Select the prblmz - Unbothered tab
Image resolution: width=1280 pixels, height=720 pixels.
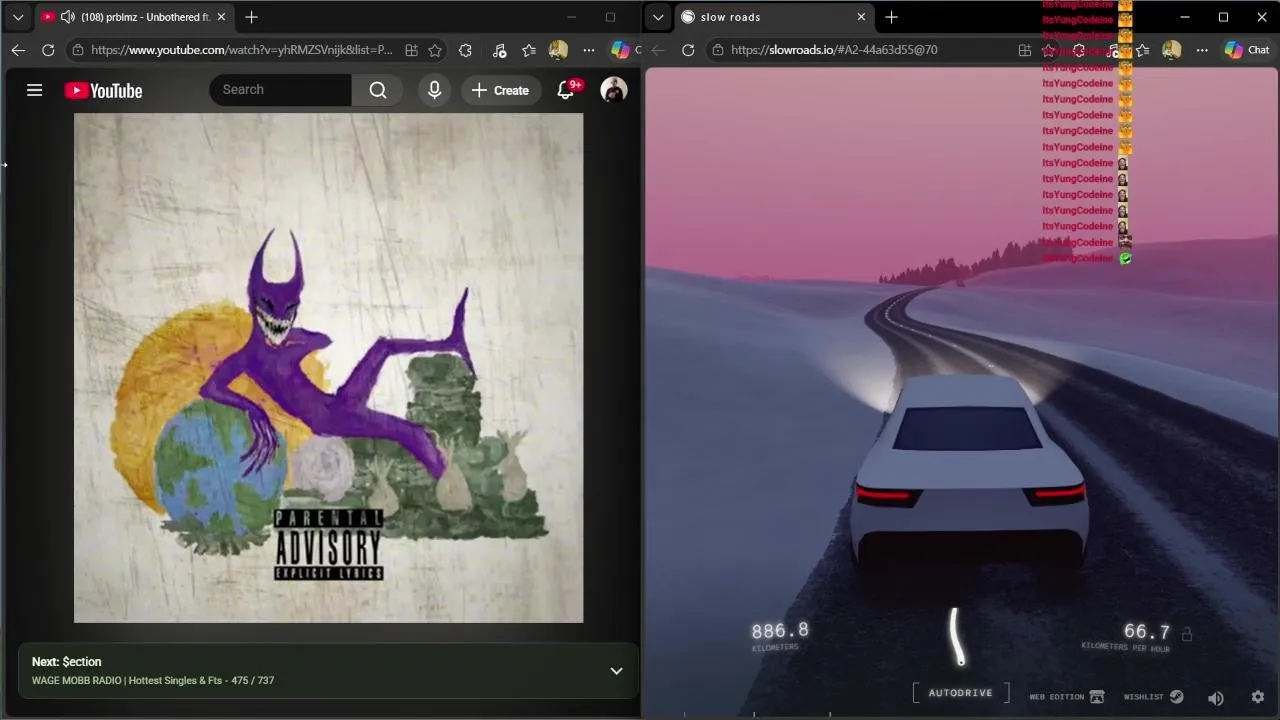click(x=134, y=17)
